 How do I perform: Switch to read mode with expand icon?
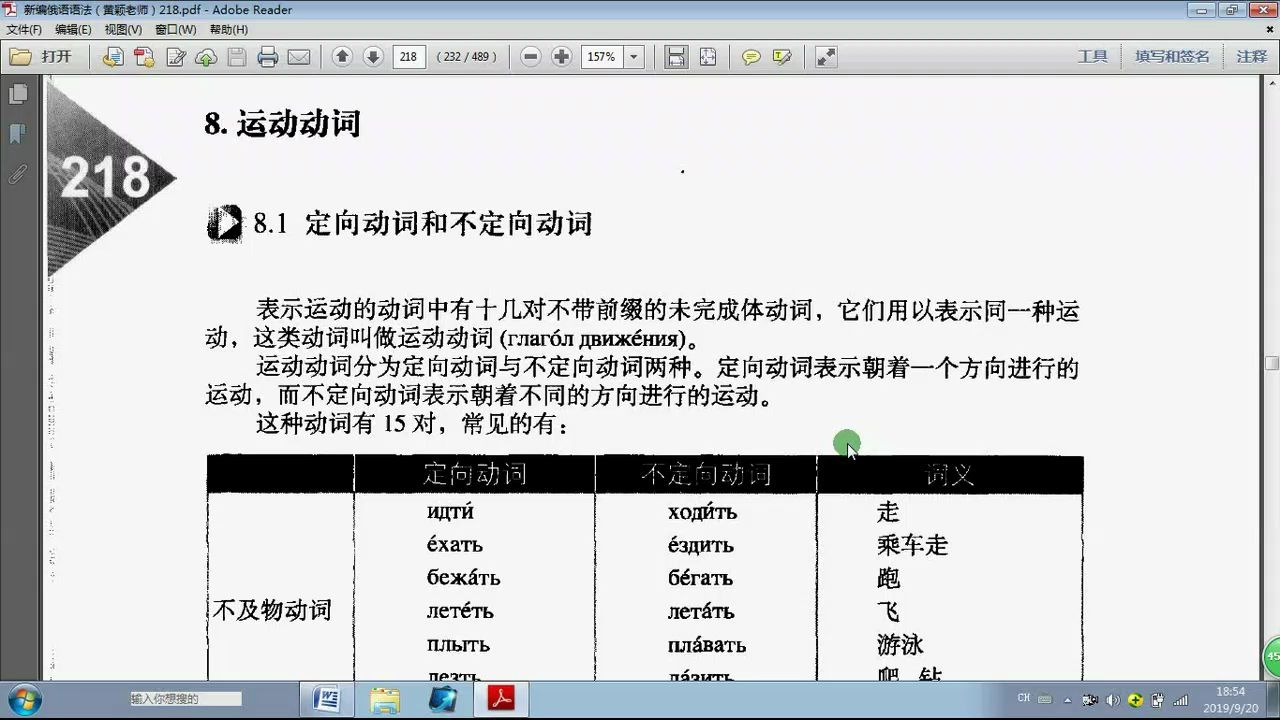826,57
